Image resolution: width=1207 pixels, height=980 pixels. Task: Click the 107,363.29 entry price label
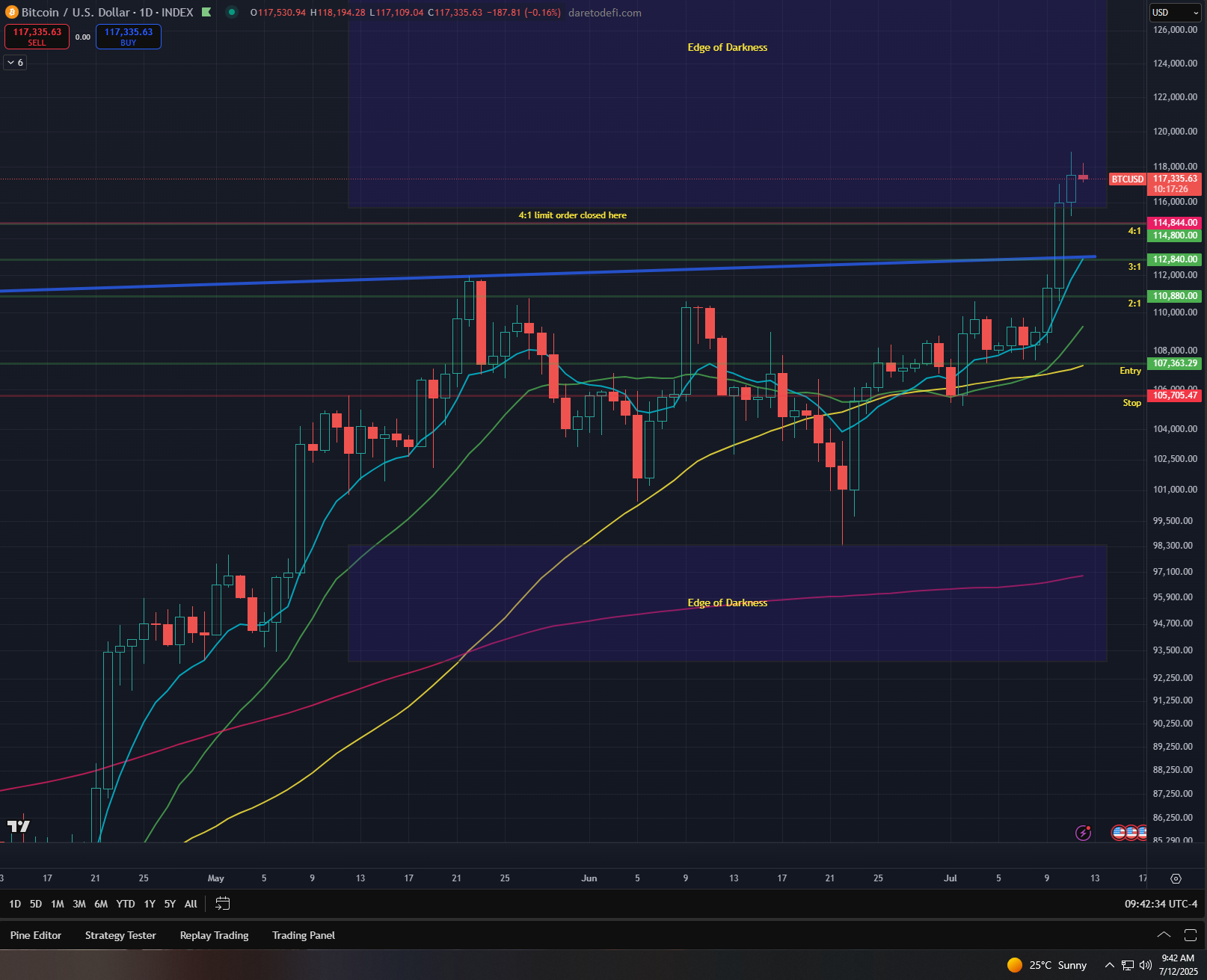(1175, 363)
